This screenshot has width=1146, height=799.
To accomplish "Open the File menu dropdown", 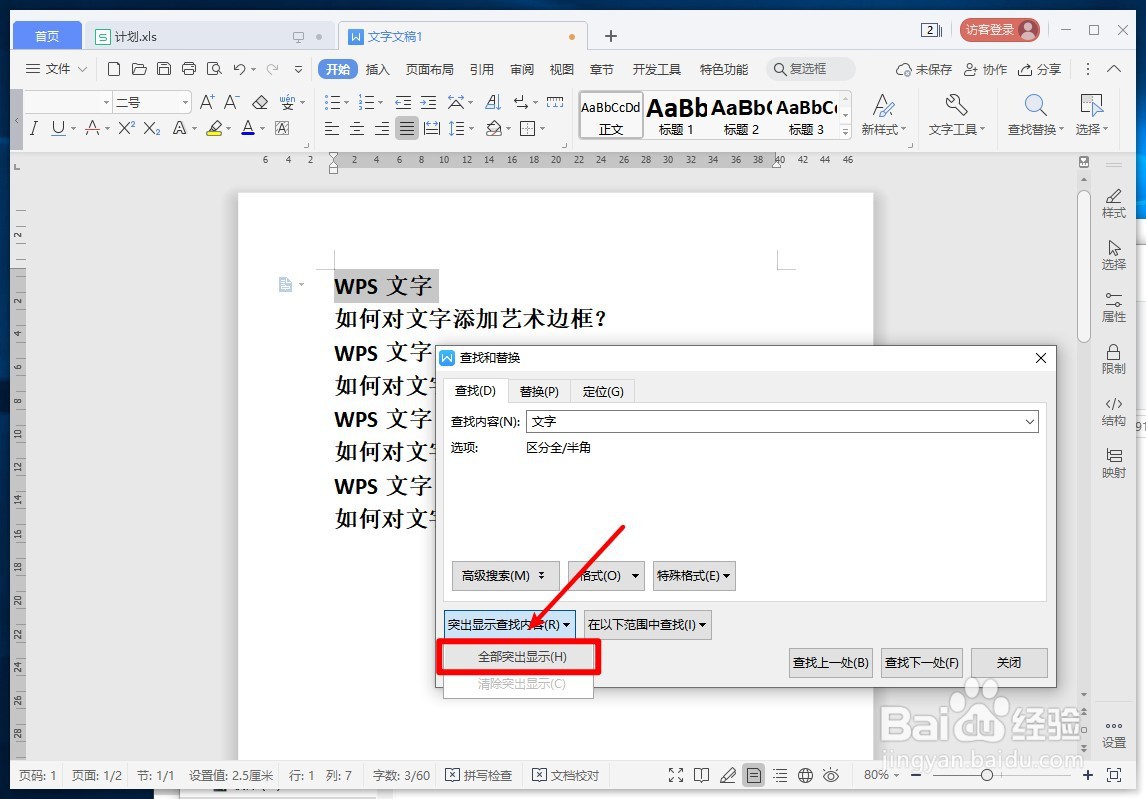I will click(57, 69).
